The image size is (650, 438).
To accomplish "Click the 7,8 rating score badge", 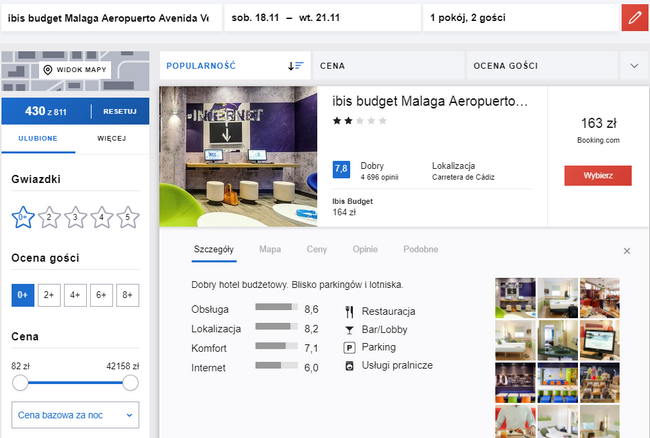I will click(x=340, y=169).
